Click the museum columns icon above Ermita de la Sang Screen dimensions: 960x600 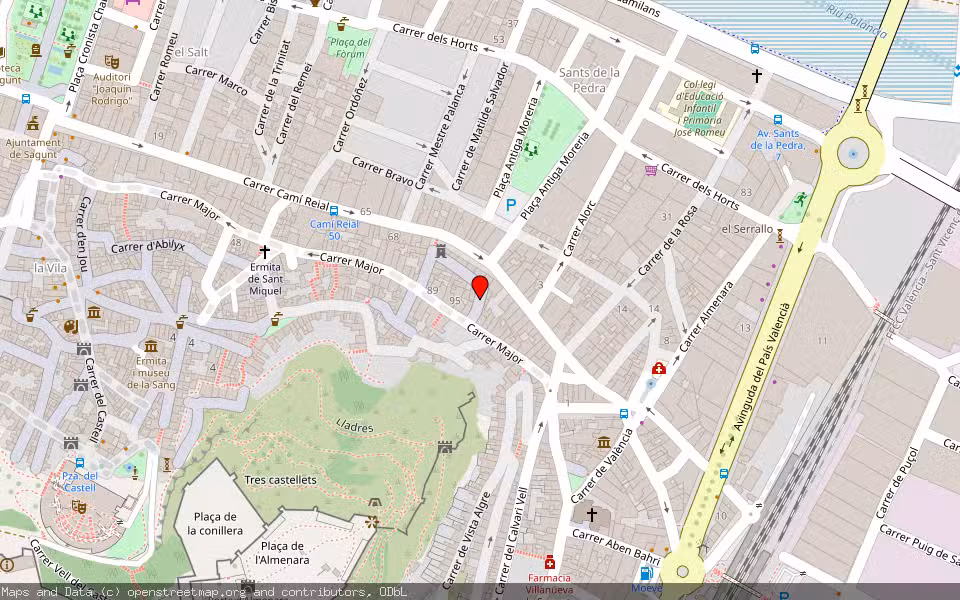(x=95, y=313)
